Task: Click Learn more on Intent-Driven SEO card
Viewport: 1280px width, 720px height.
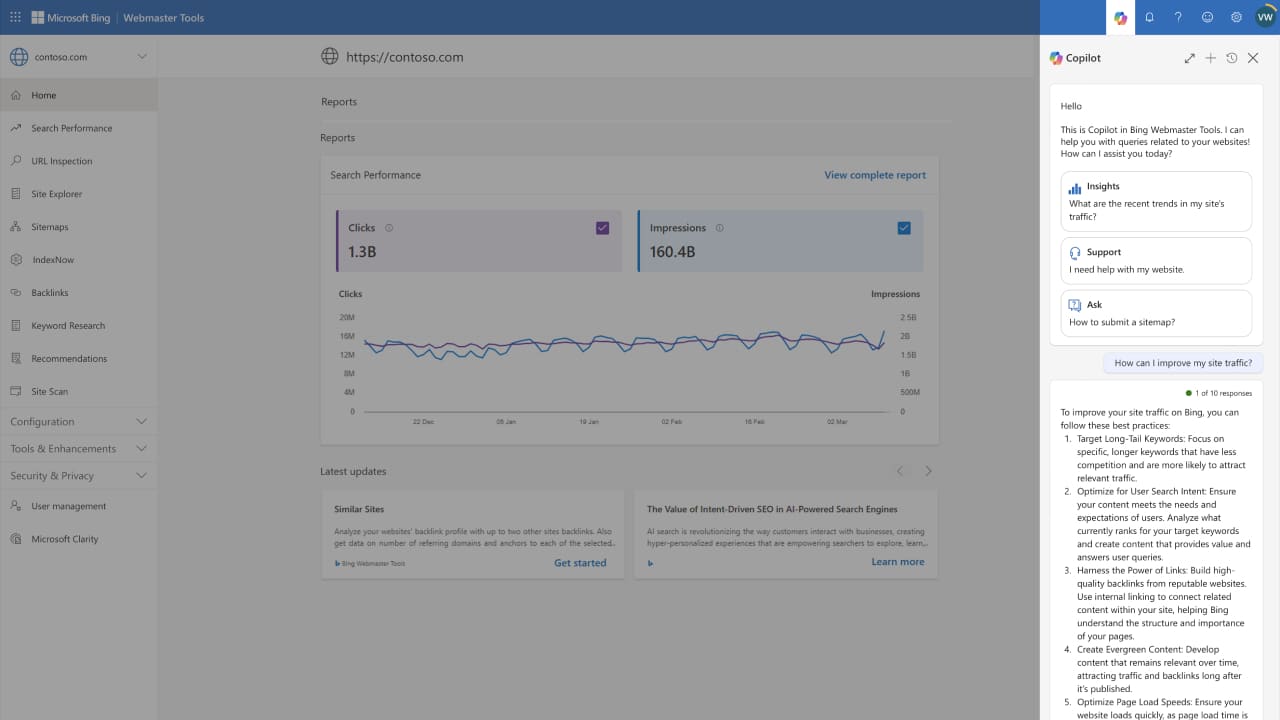Action: coord(898,562)
